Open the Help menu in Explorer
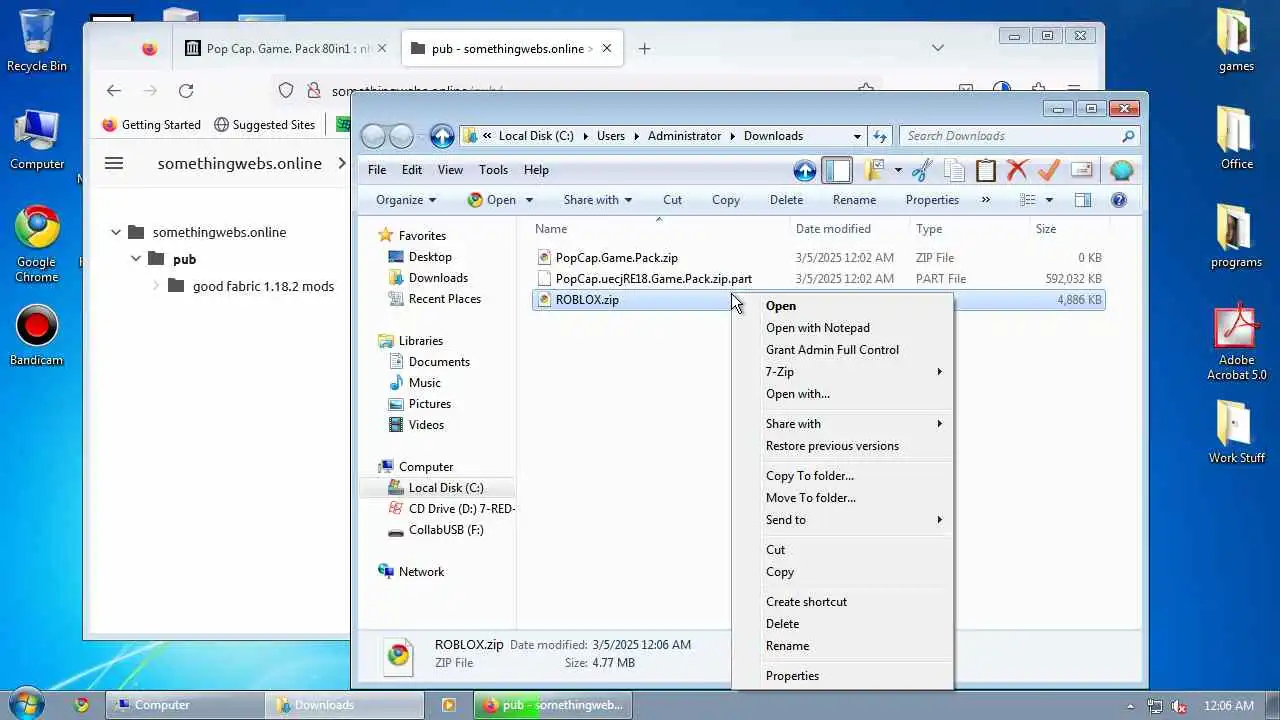1280x720 pixels. tap(536, 170)
